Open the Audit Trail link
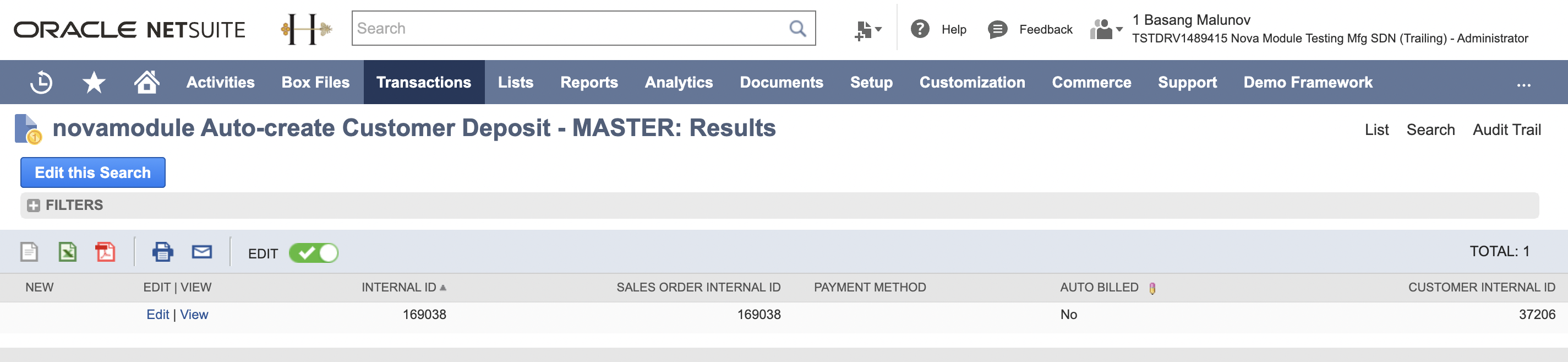This screenshot has height=362, width=1568. click(x=1506, y=130)
